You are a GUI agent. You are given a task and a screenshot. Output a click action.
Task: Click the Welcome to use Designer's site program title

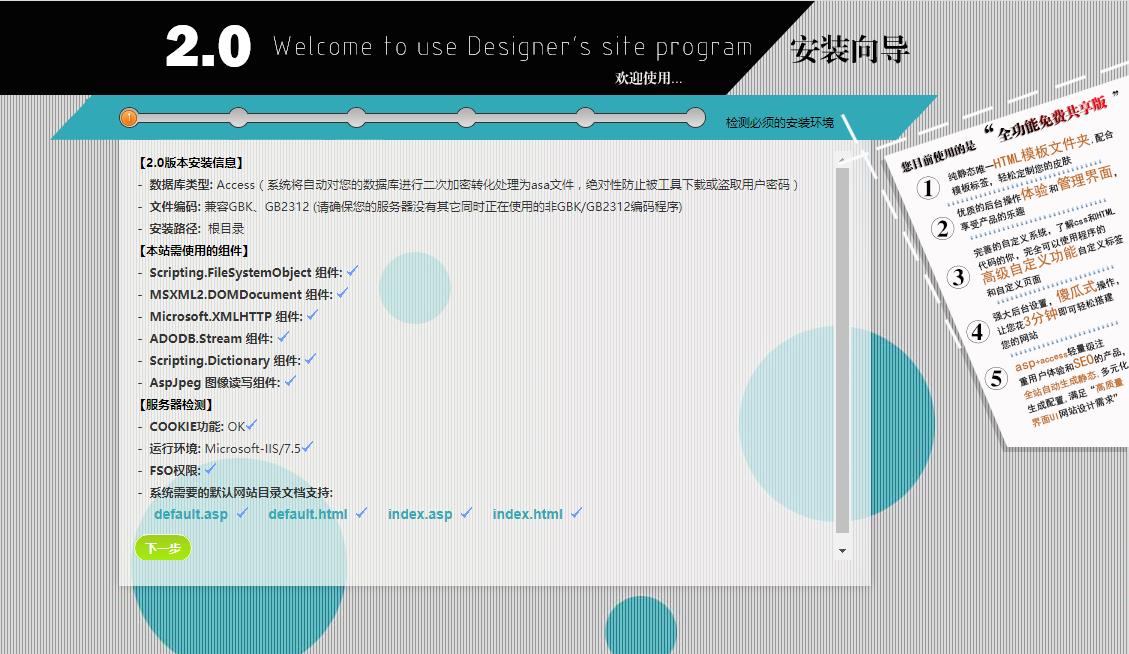tap(513, 47)
